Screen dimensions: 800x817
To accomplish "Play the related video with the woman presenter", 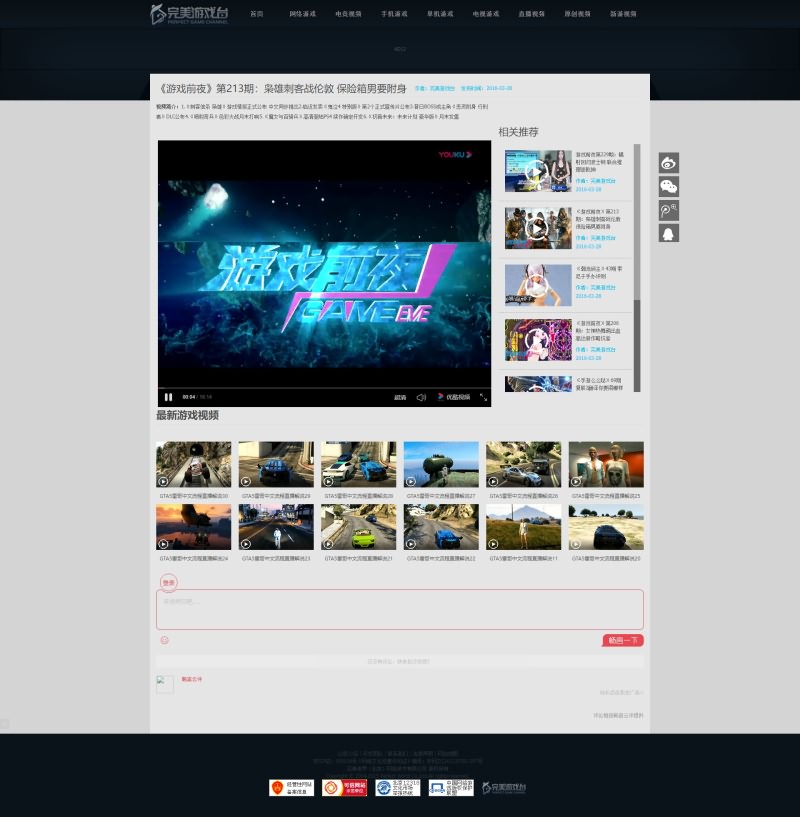I will pyautogui.click(x=538, y=171).
